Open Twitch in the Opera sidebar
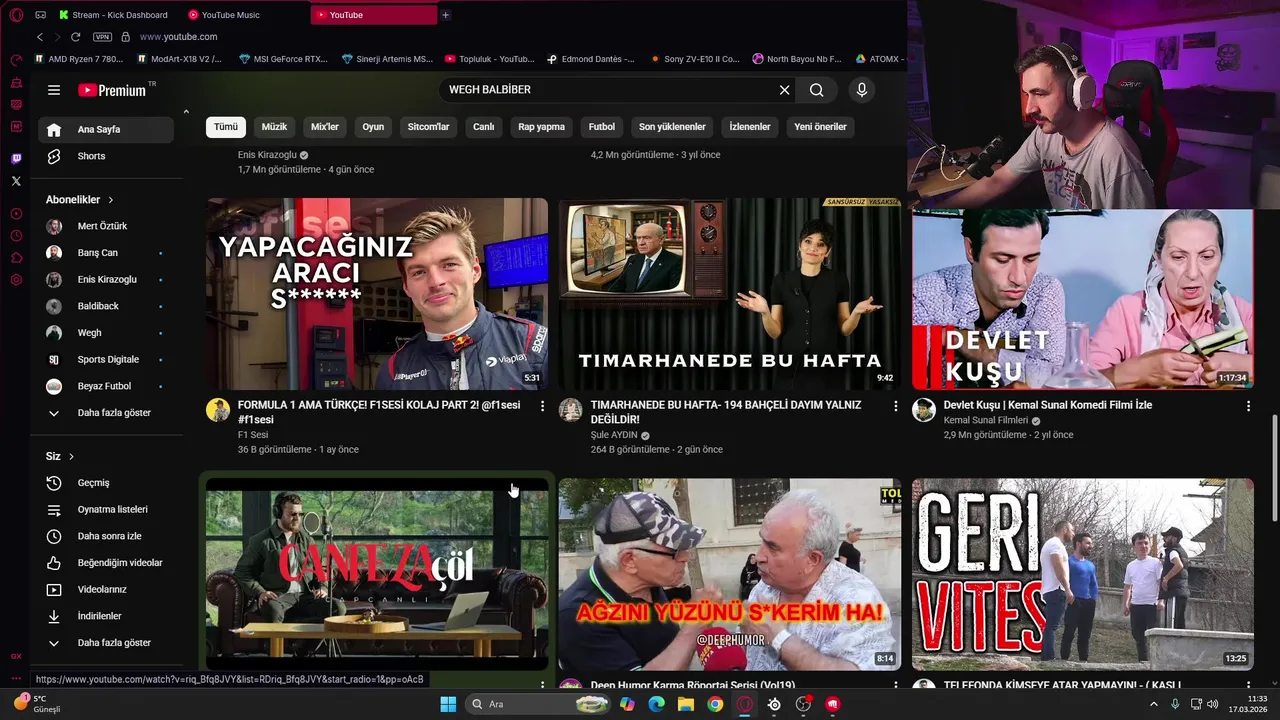The image size is (1280, 720). click(16, 159)
